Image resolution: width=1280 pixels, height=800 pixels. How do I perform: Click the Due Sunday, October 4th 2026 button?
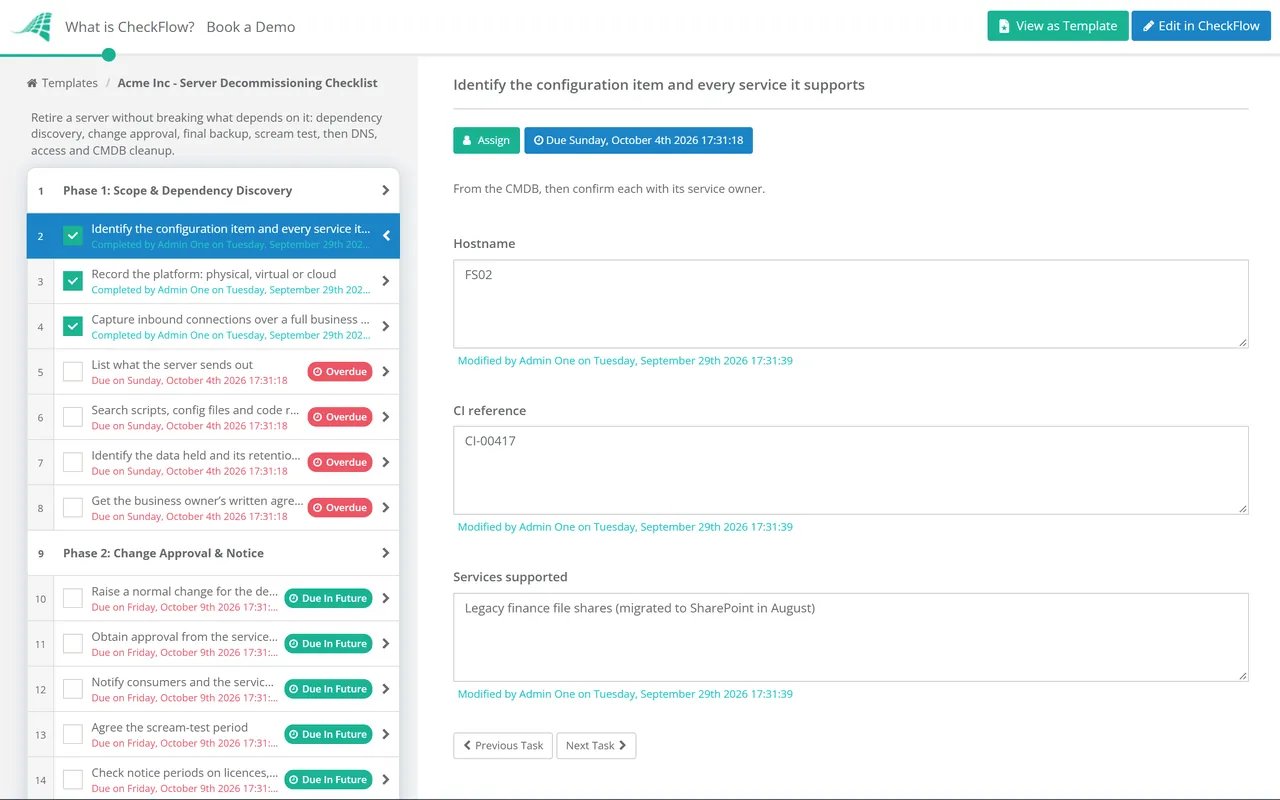(638, 140)
